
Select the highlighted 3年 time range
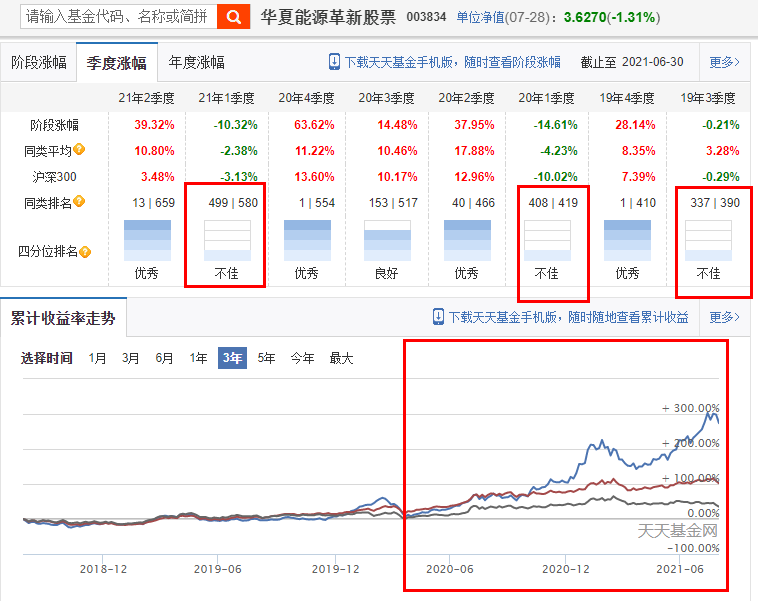tap(233, 358)
